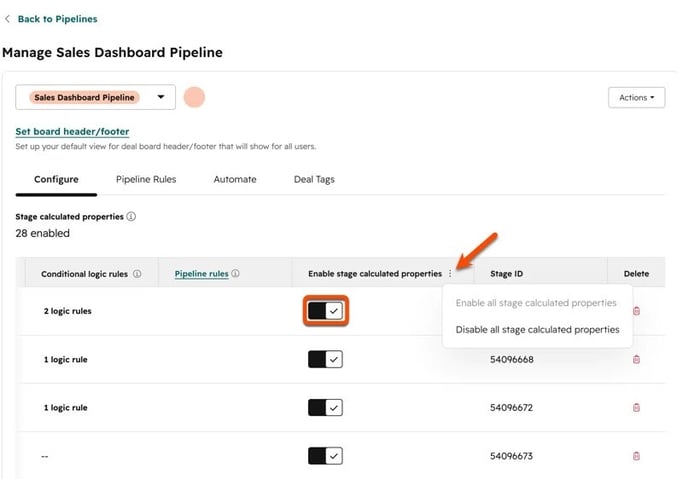Click the back chevron beside Back to Pipelines
Viewport: 677px width, 479px height.
pos(7,19)
